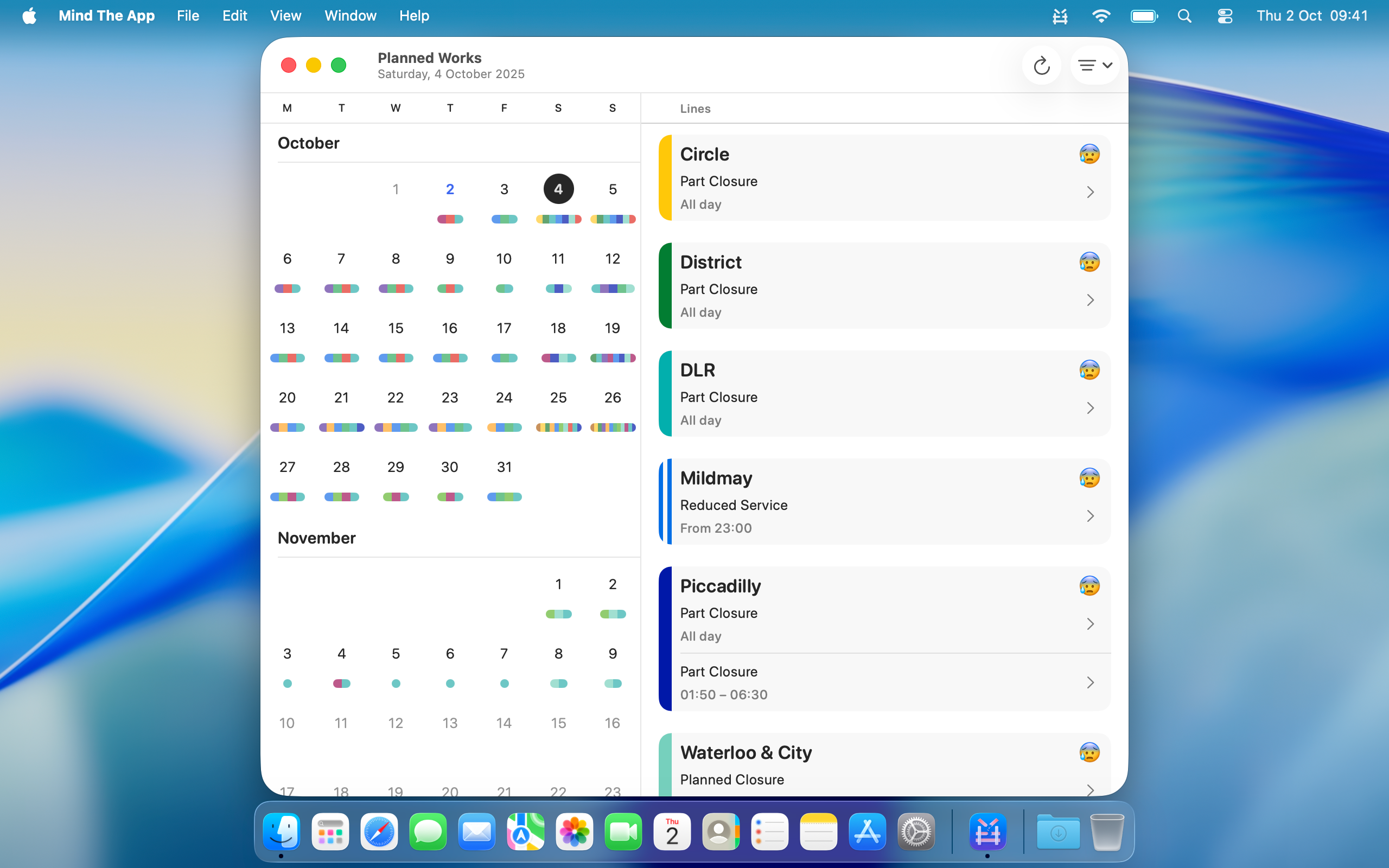
Task: Open Messages from the Dock
Action: [x=428, y=831]
